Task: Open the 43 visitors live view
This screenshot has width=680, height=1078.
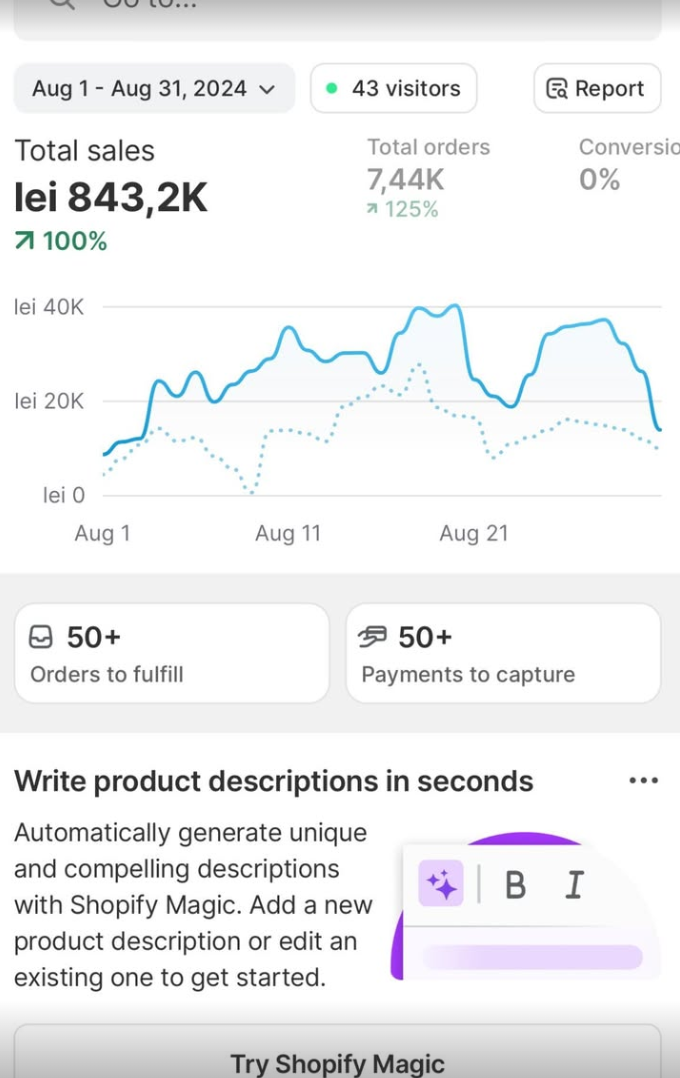Action: (394, 89)
